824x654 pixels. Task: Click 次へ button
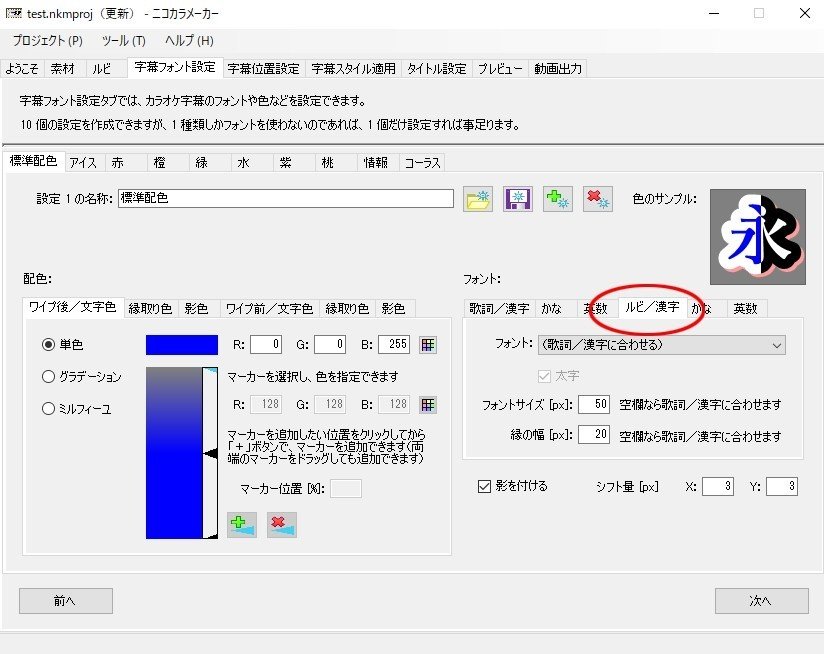[x=761, y=600]
